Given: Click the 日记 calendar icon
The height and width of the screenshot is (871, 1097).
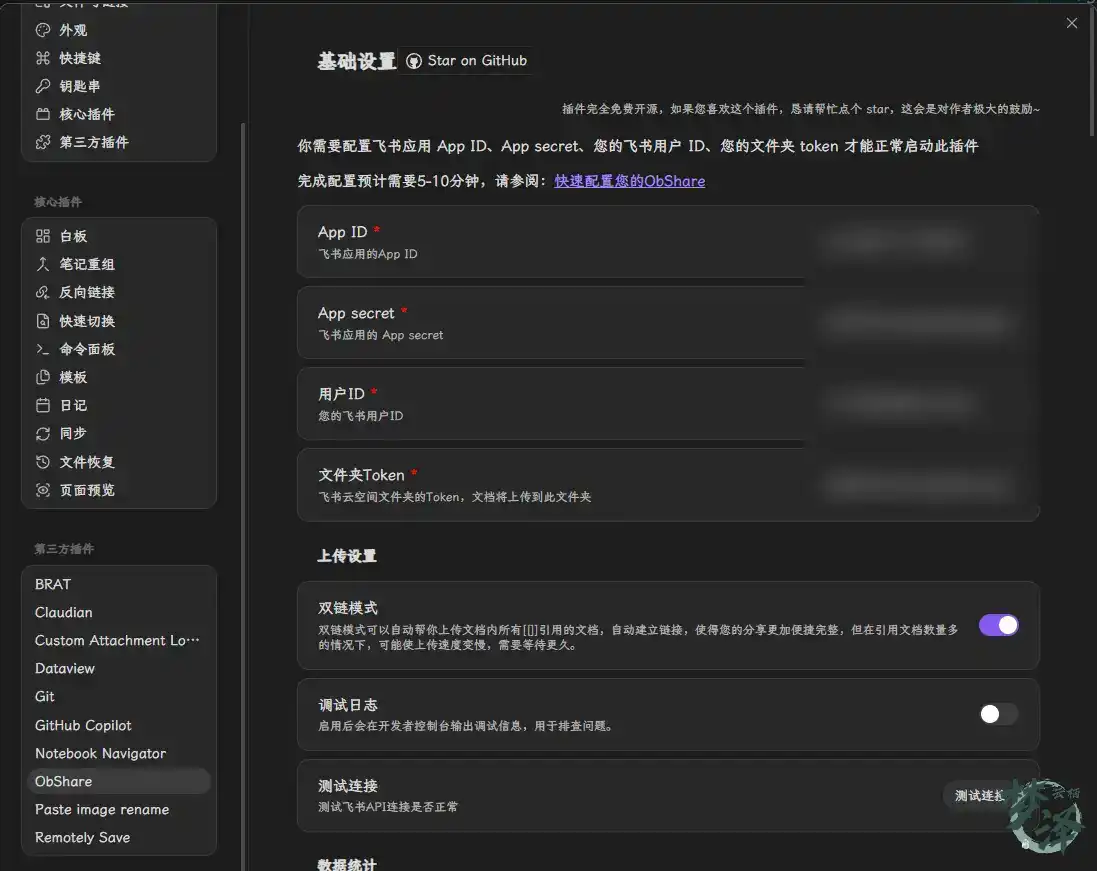Looking at the screenshot, I should [43, 405].
